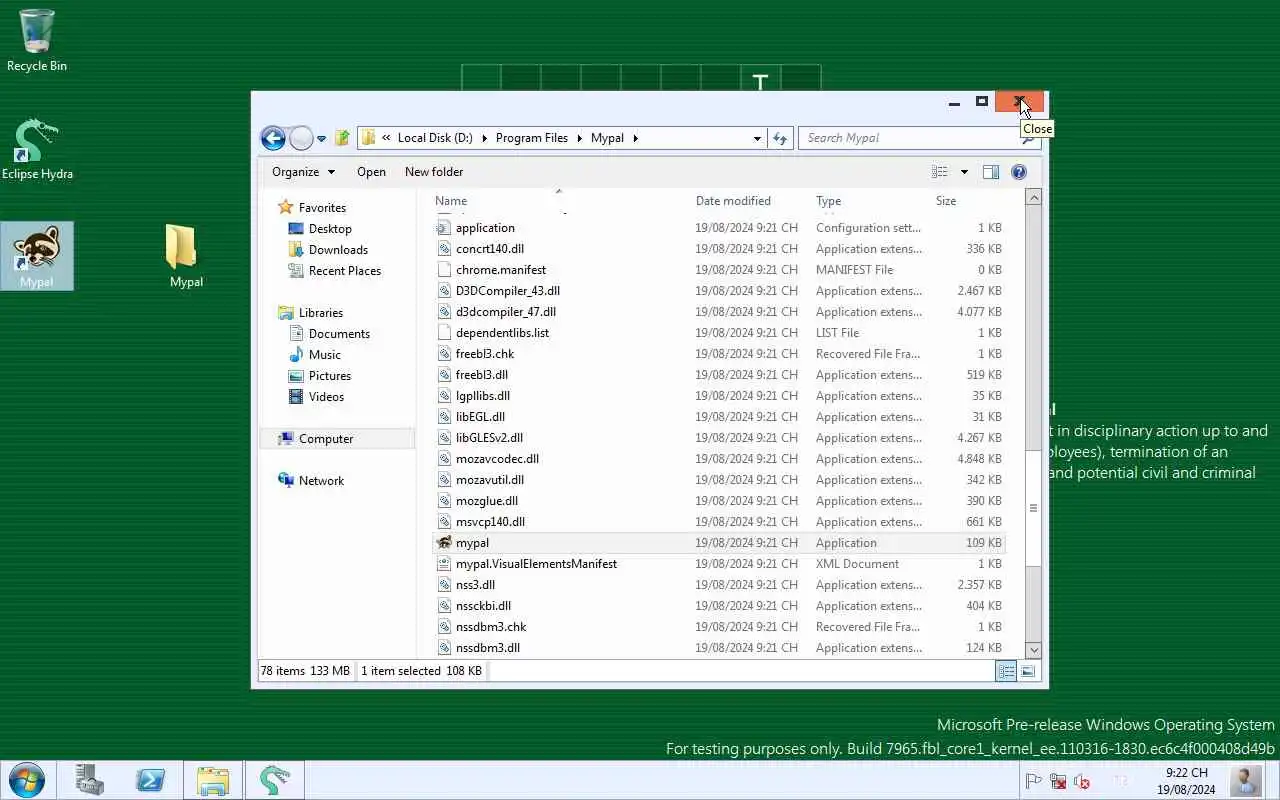Change view with the views icon

(939, 172)
